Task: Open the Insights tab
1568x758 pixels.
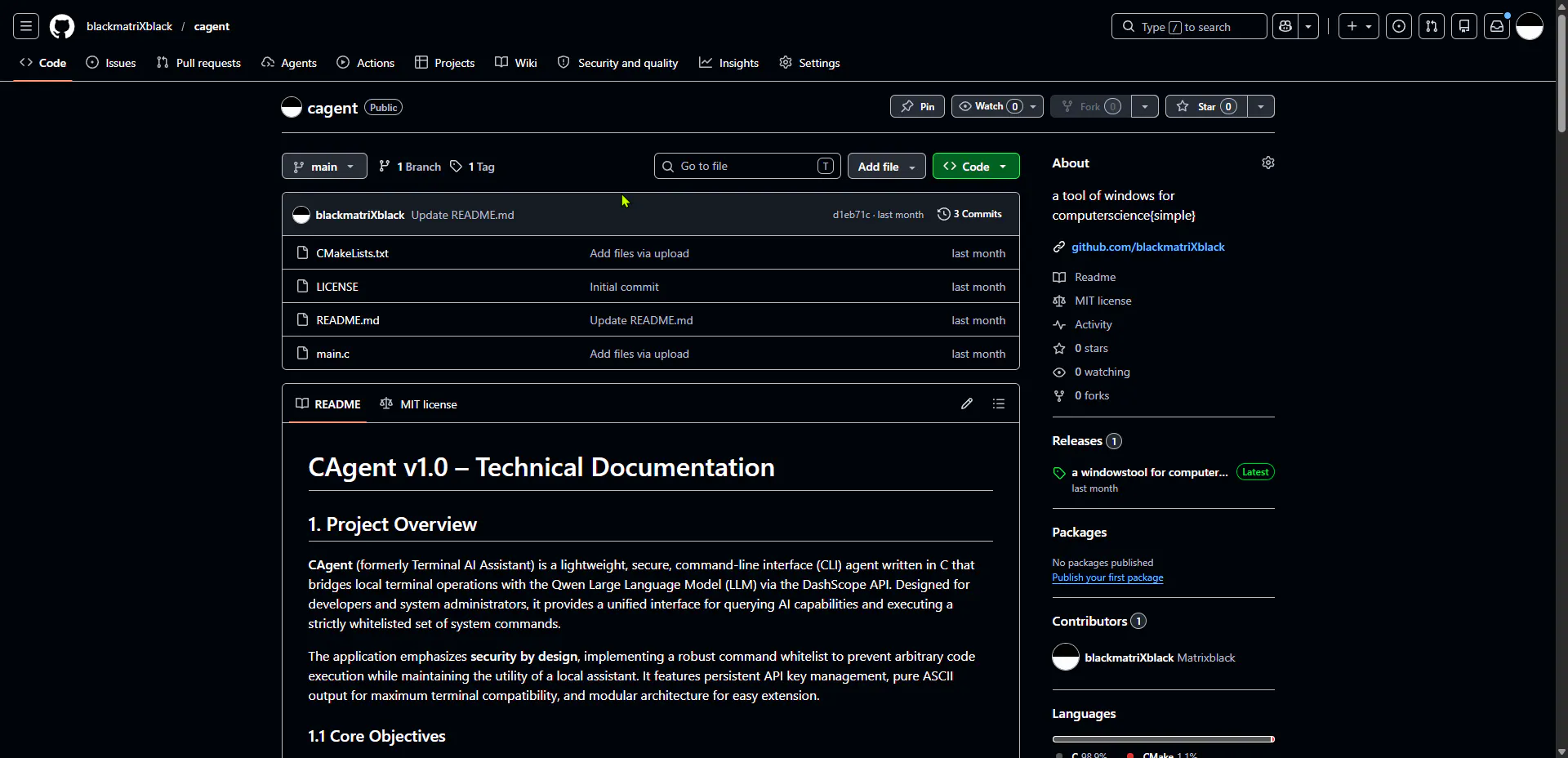Action: pos(729,63)
